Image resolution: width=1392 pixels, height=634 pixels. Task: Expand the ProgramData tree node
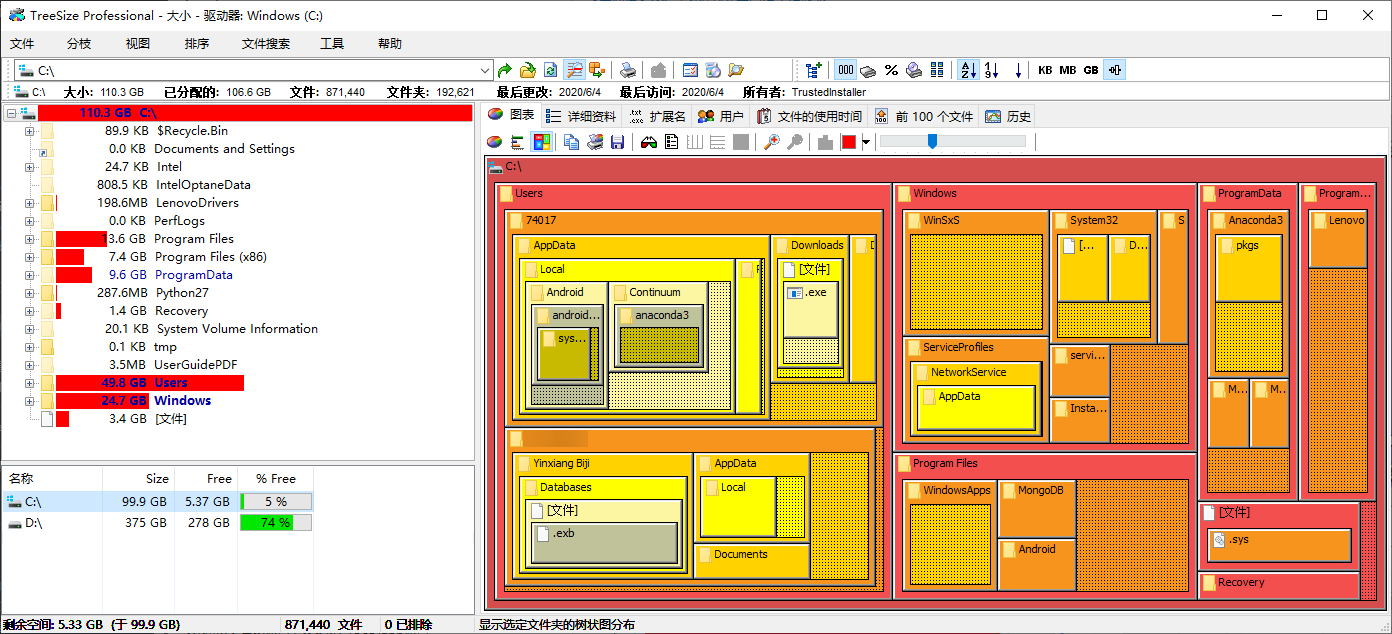29,275
